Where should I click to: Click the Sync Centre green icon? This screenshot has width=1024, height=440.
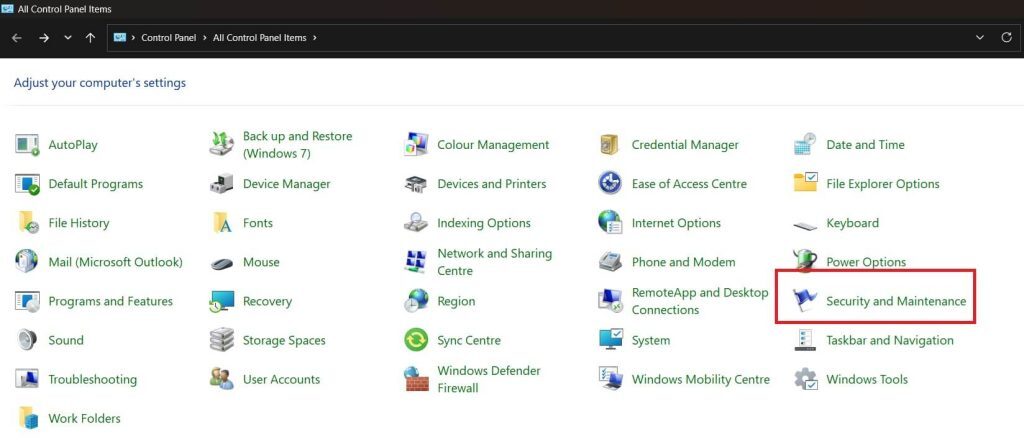click(416, 340)
